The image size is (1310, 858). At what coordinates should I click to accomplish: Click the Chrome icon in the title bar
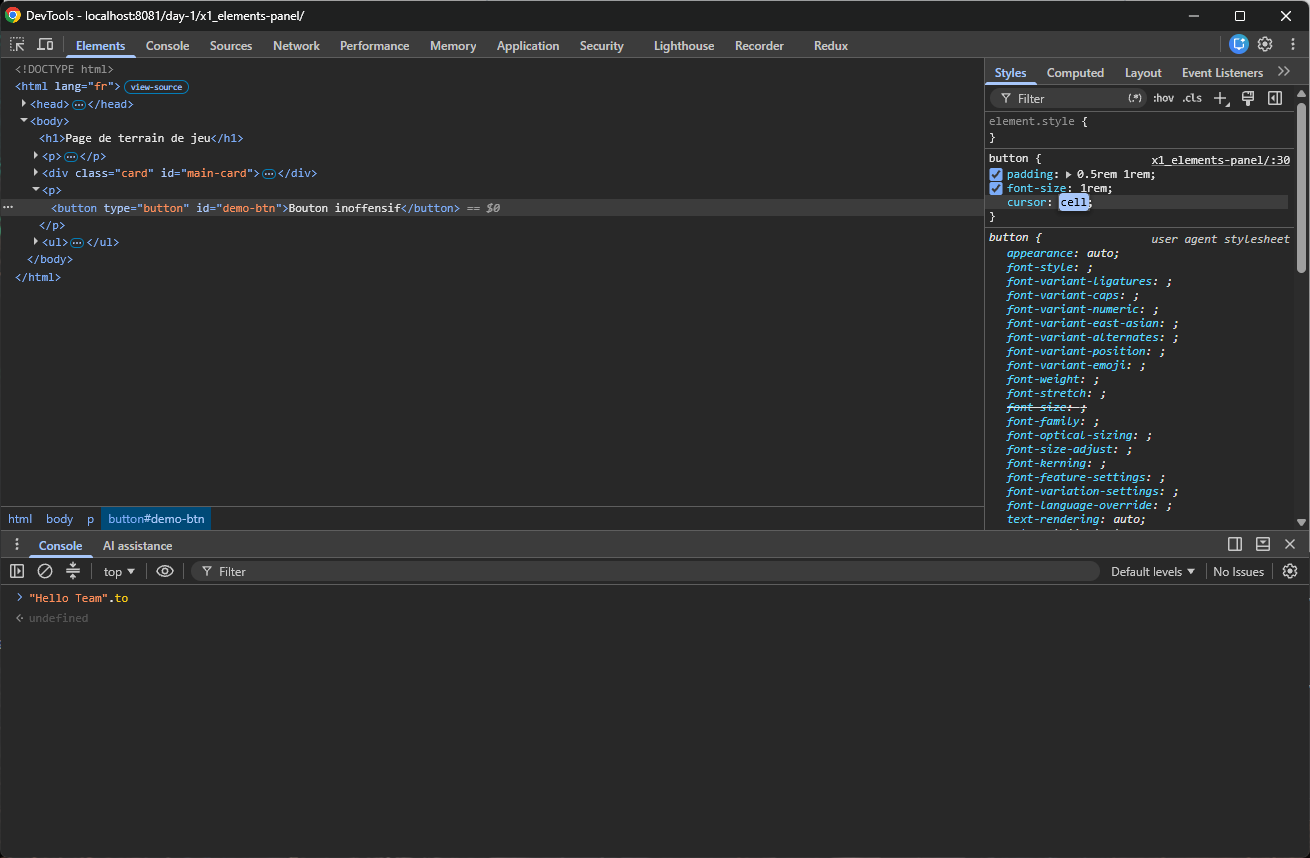(13, 15)
